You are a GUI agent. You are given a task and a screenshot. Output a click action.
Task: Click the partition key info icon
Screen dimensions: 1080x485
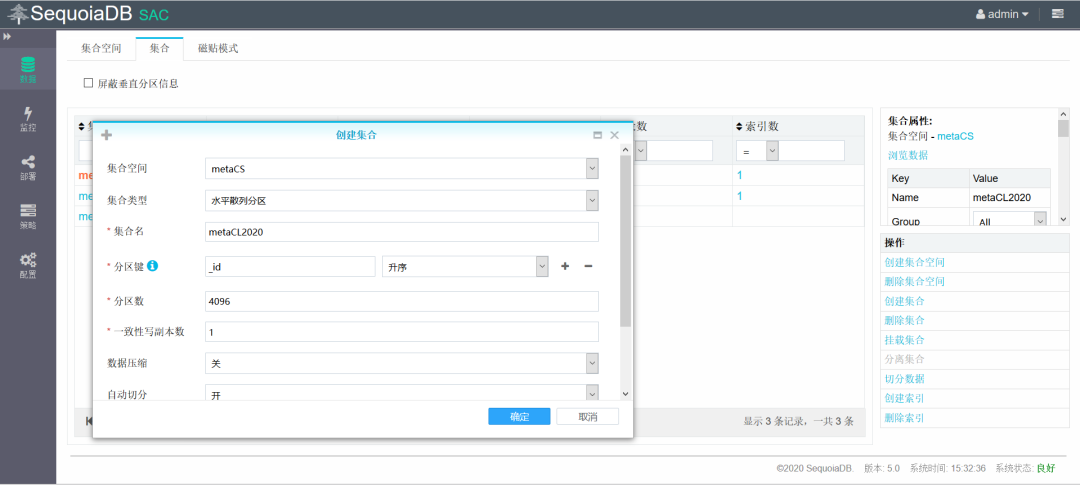click(x=153, y=265)
